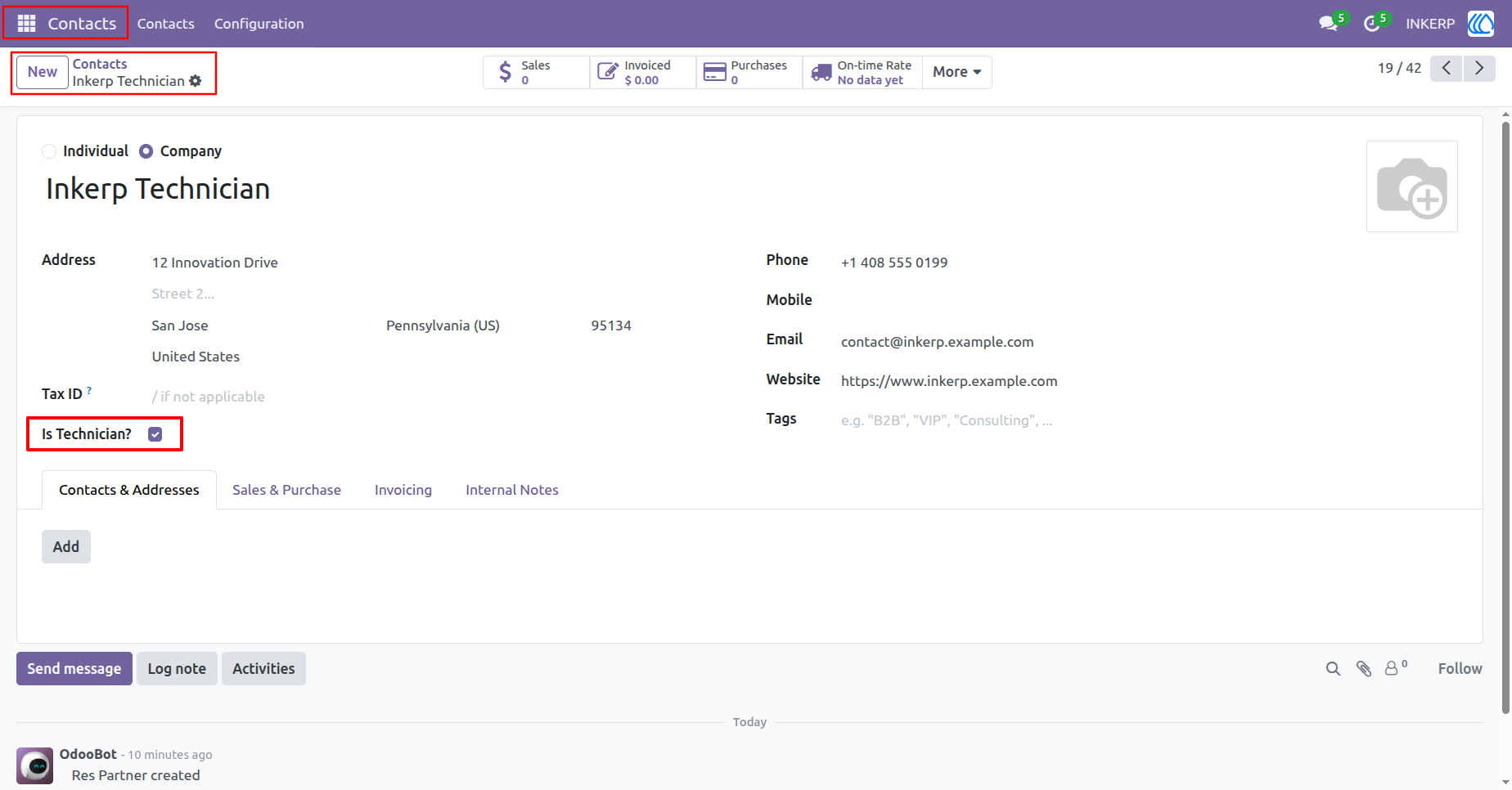Click the INKERP user avatar icon
Viewport: 1512px width, 790px height.
pyautogui.click(x=1481, y=24)
